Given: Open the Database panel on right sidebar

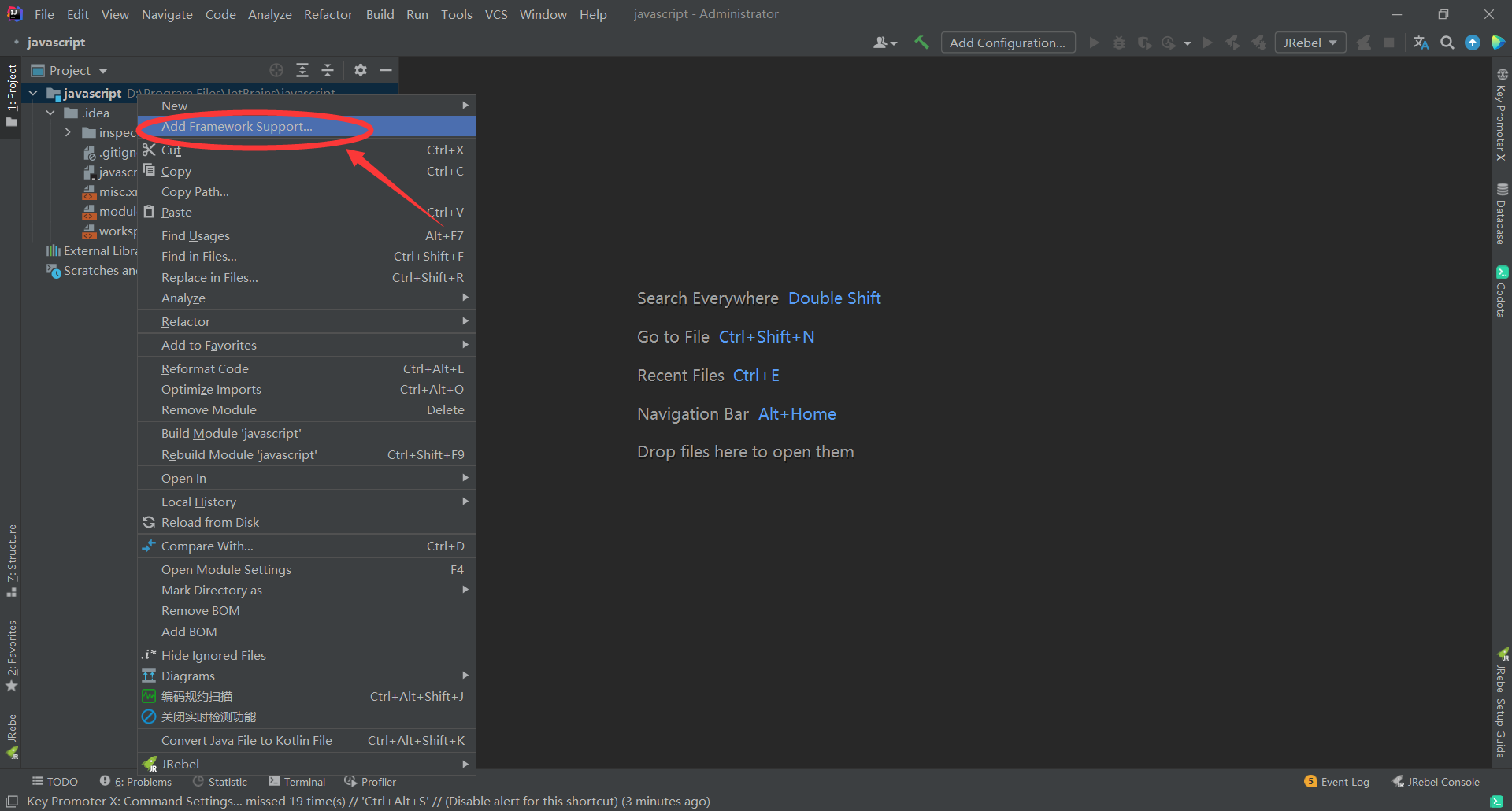Looking at the screenshot, I should 1503,213.
